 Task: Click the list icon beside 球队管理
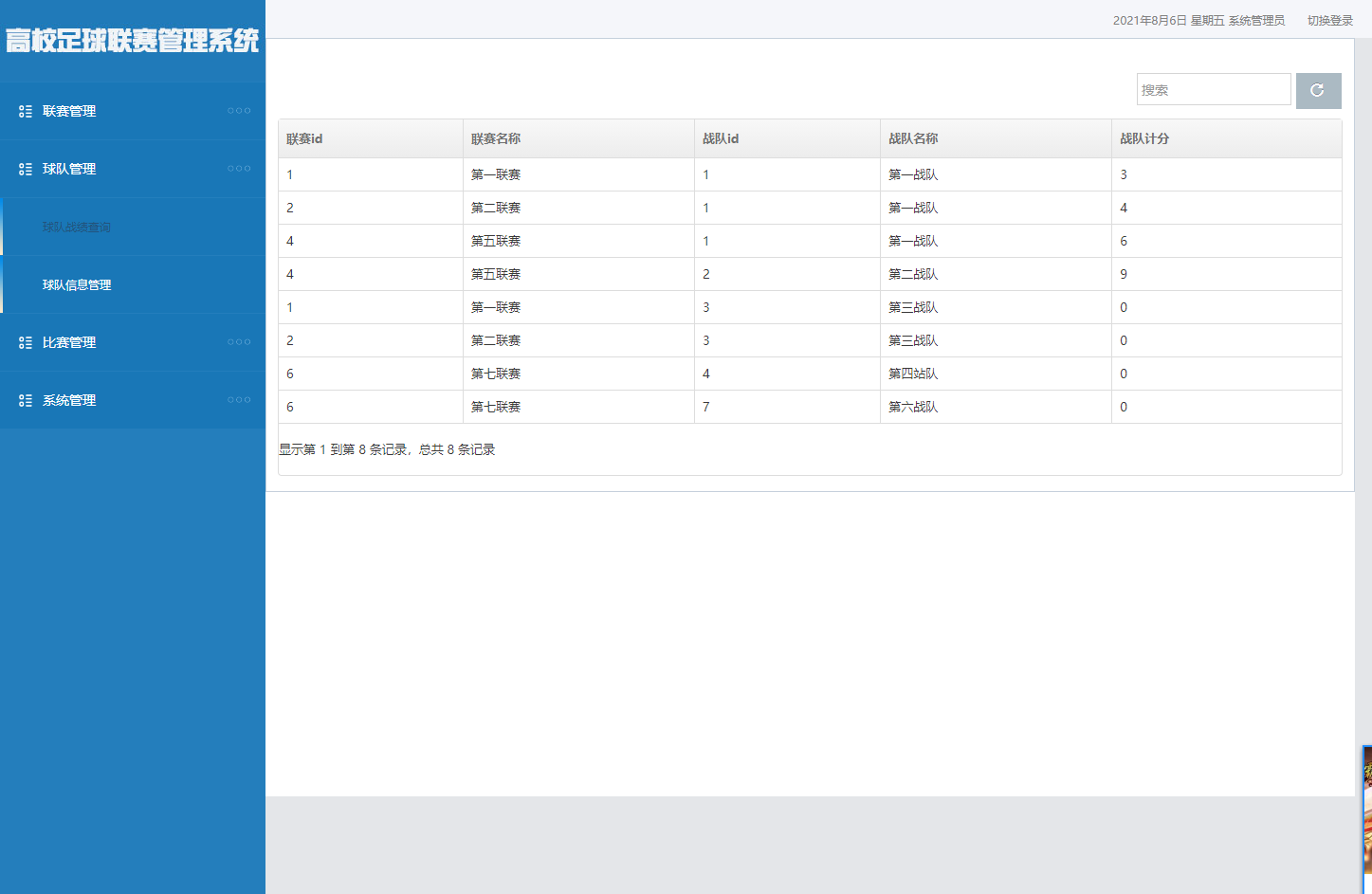click(26, 169)
